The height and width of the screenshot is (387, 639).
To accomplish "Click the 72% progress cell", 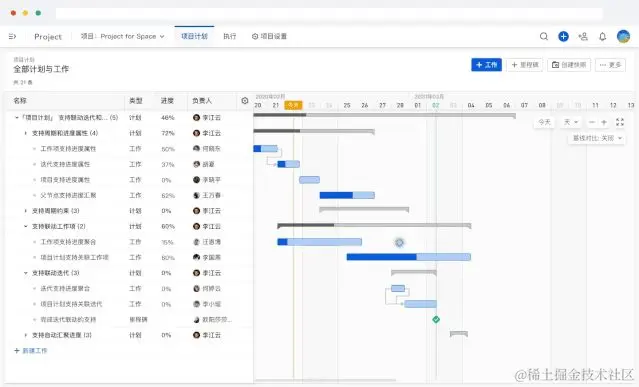I will 167,133.
